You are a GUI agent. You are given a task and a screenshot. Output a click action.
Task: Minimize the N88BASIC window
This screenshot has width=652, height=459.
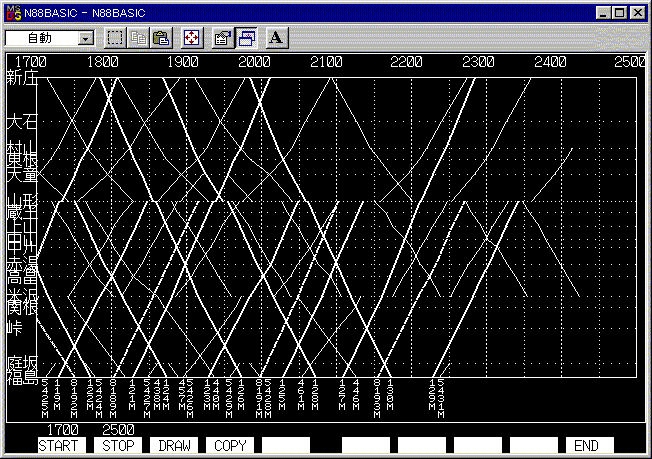click(603, 13)
